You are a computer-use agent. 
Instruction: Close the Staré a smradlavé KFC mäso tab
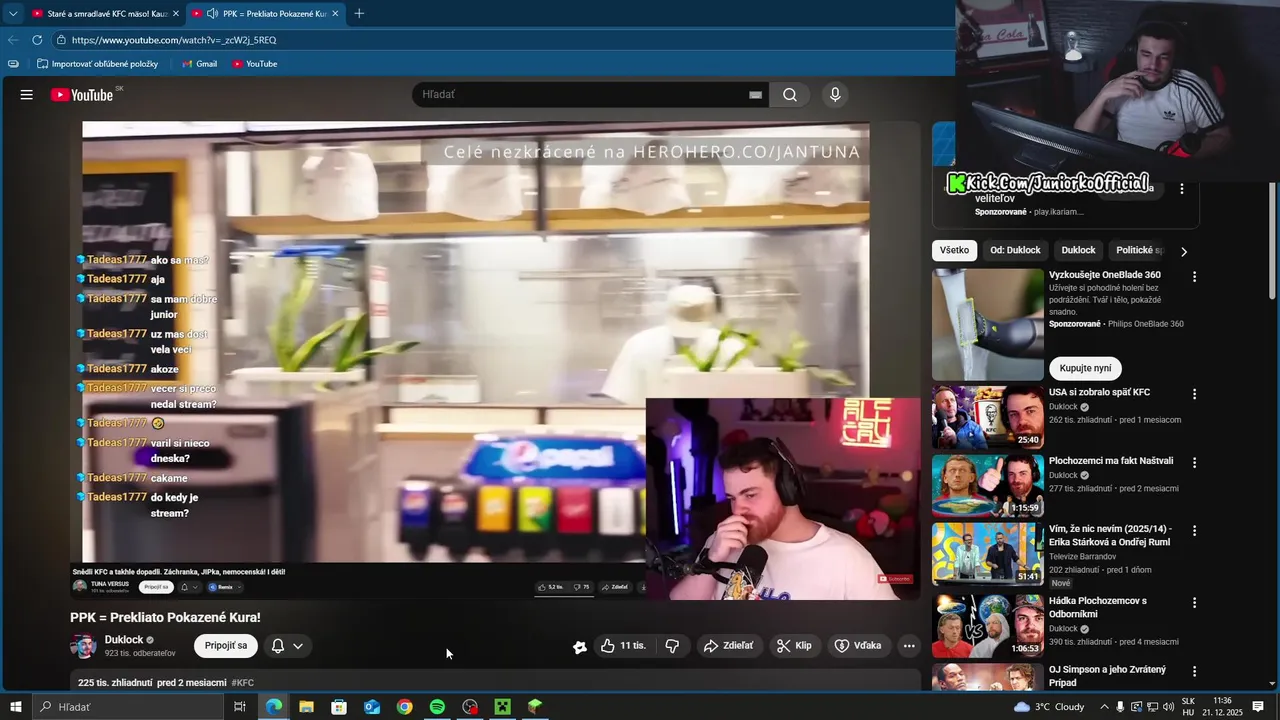tap(176, 13)
